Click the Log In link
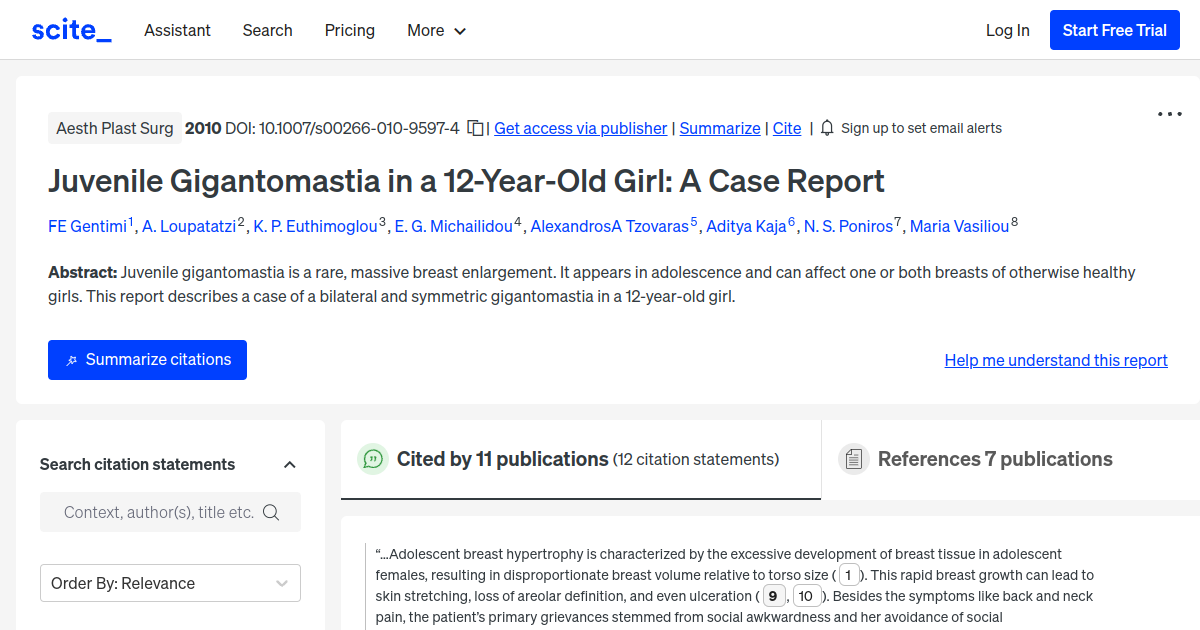The height and width of the screenshot is (630, 1200). (x=1007, y=30)
